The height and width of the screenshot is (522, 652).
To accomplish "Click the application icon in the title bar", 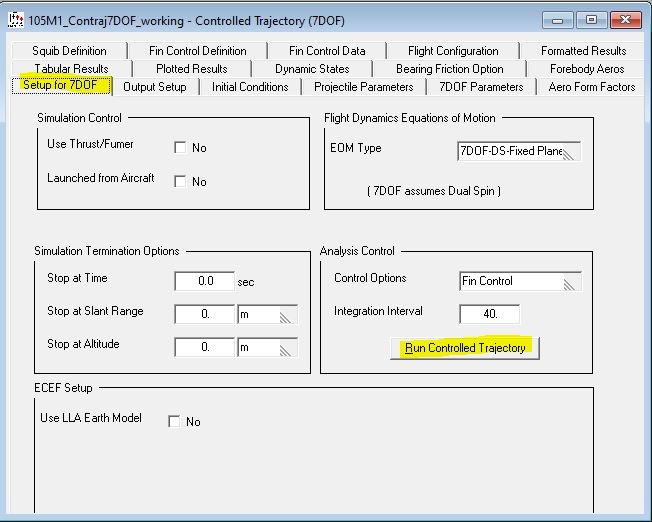I will (x=15, y=20).
